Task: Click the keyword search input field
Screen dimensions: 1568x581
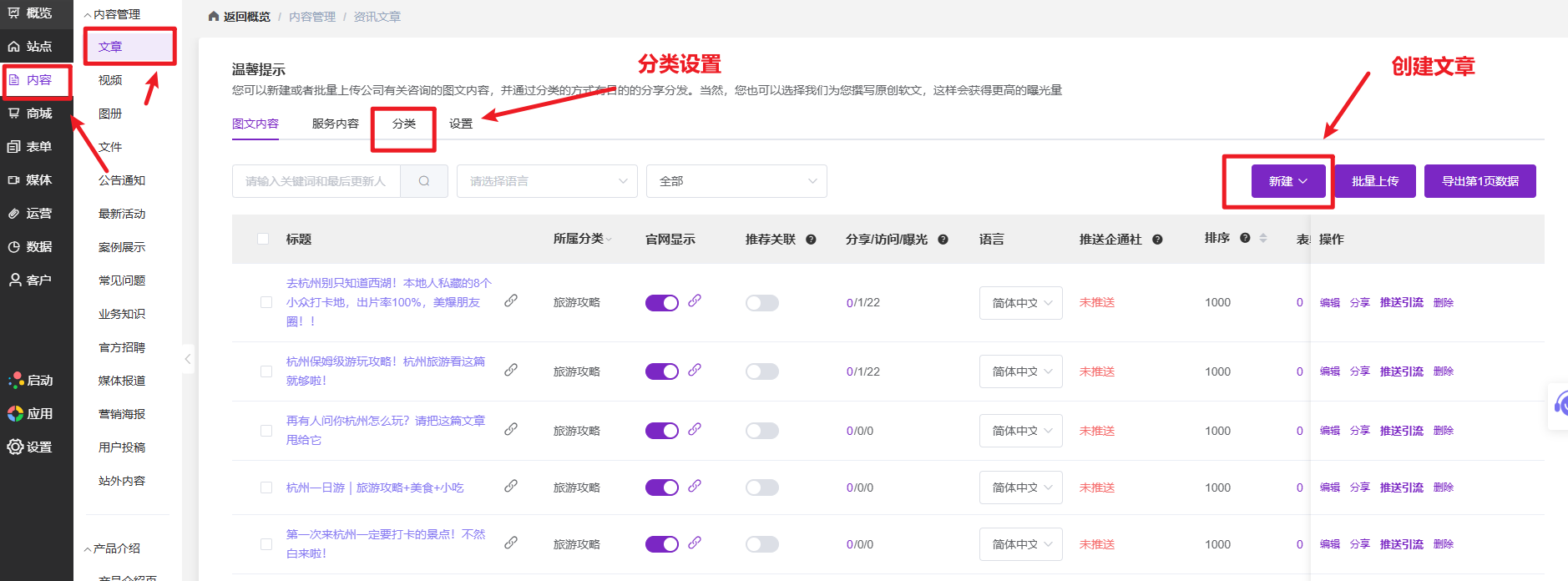Action: 316,181
